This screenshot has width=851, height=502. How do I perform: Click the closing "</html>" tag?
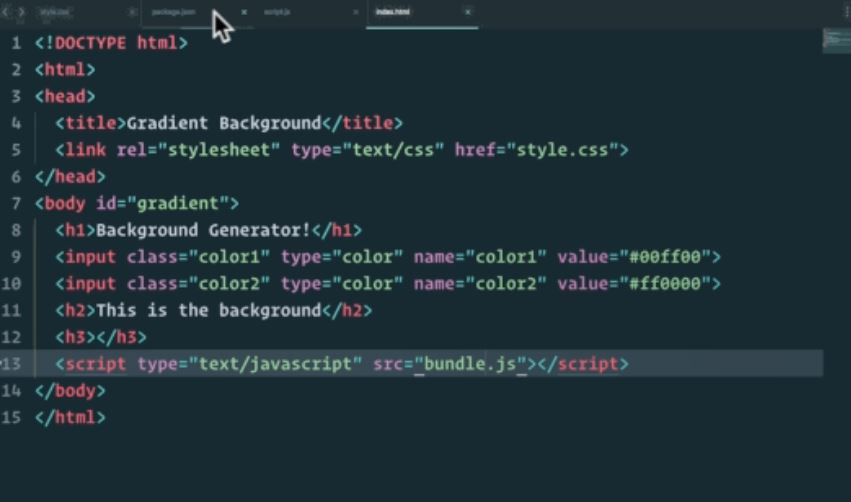pos(70,417)
